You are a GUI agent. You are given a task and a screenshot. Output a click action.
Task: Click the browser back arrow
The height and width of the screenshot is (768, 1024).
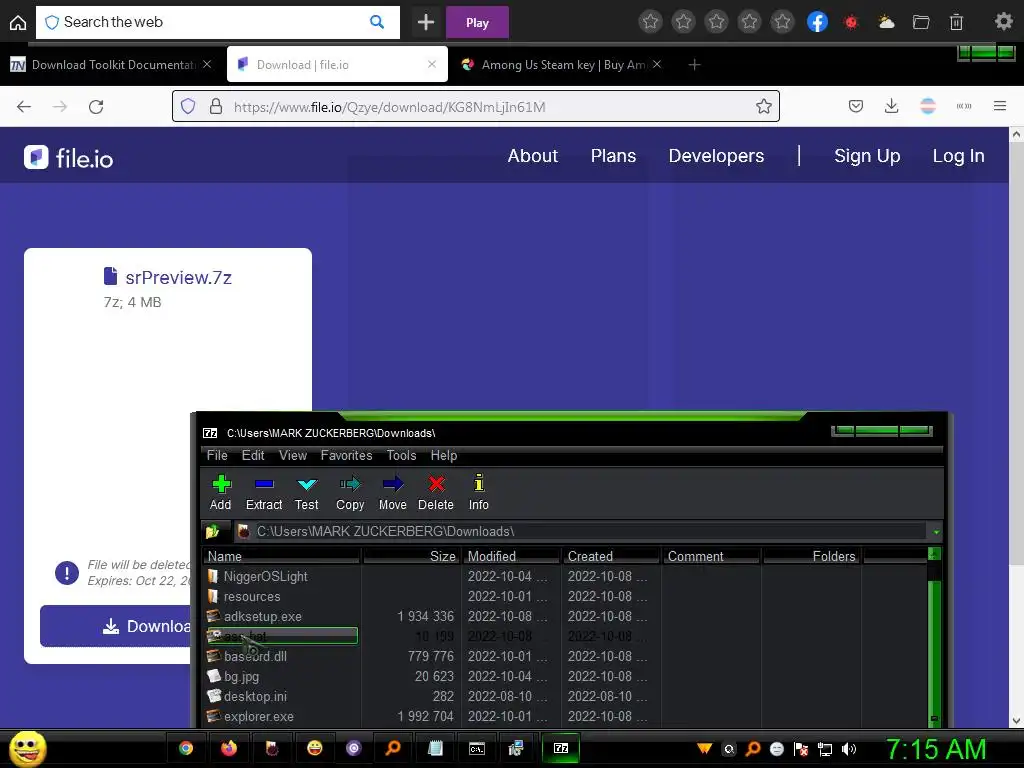pyautogui.click(x=24, y=106)
